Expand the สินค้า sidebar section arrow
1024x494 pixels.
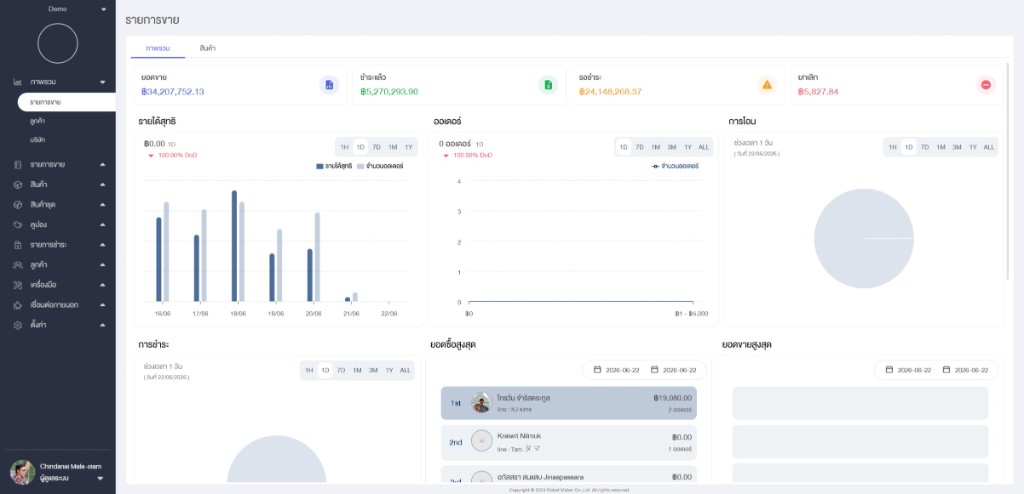click(103, 185)
